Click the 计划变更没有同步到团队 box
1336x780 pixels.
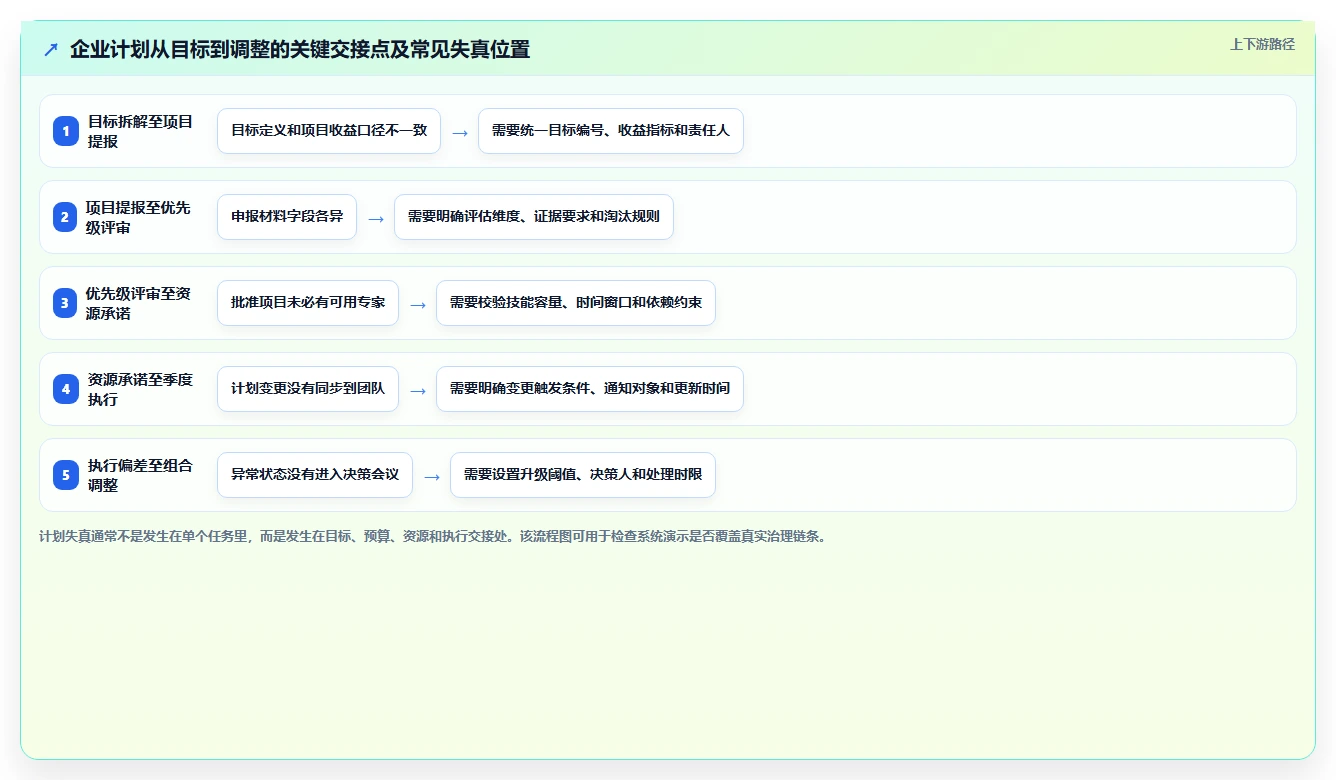pos(308,389)
